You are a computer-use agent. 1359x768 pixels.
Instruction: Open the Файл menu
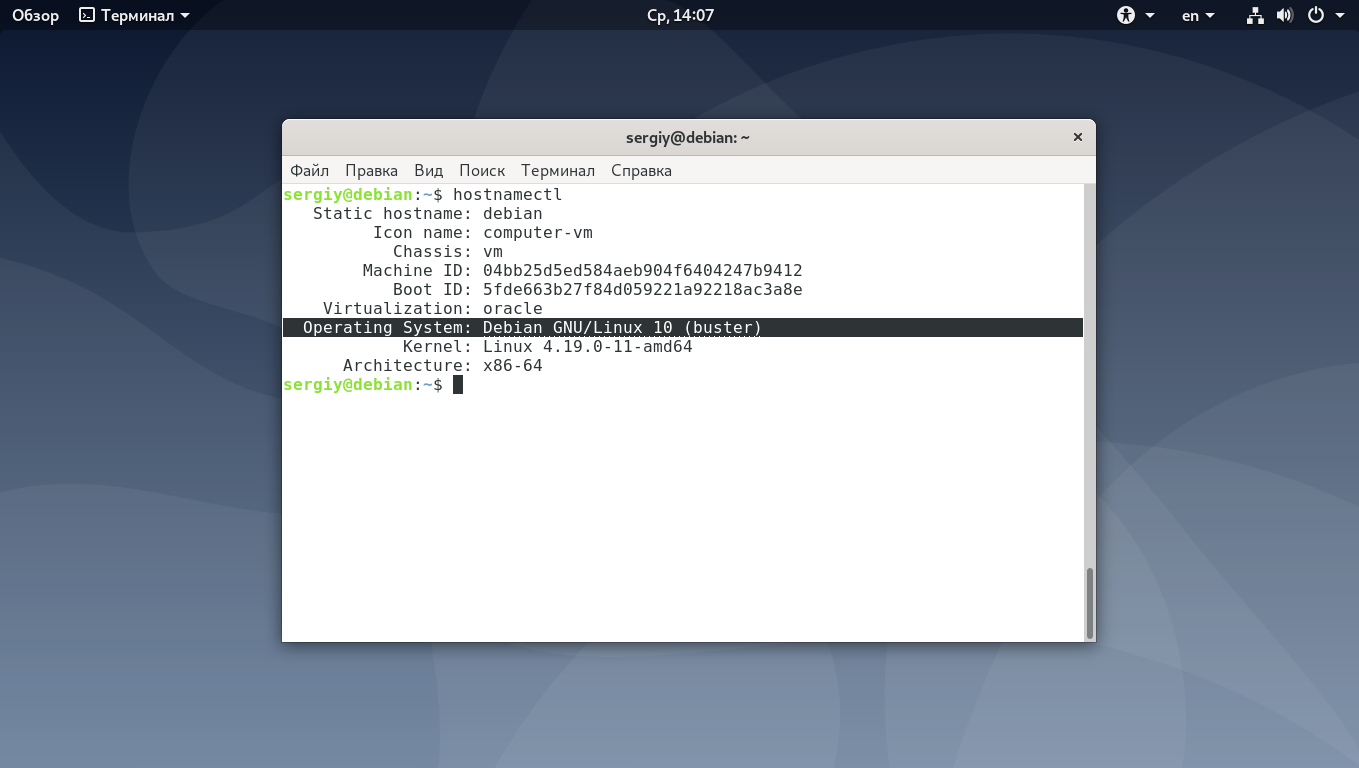pos(309,170)
